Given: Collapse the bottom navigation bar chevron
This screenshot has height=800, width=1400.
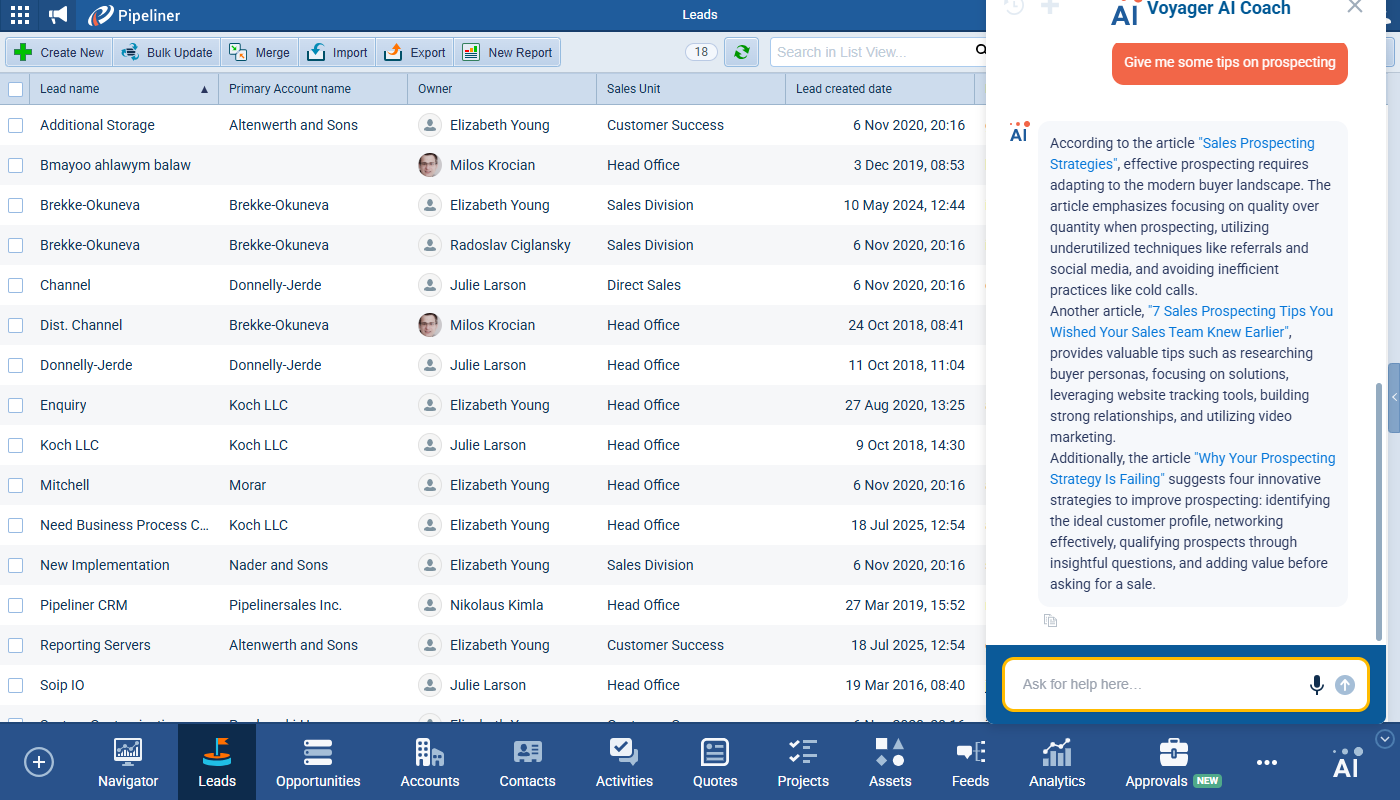Looking at the screenshot, I should point(1385,739).
